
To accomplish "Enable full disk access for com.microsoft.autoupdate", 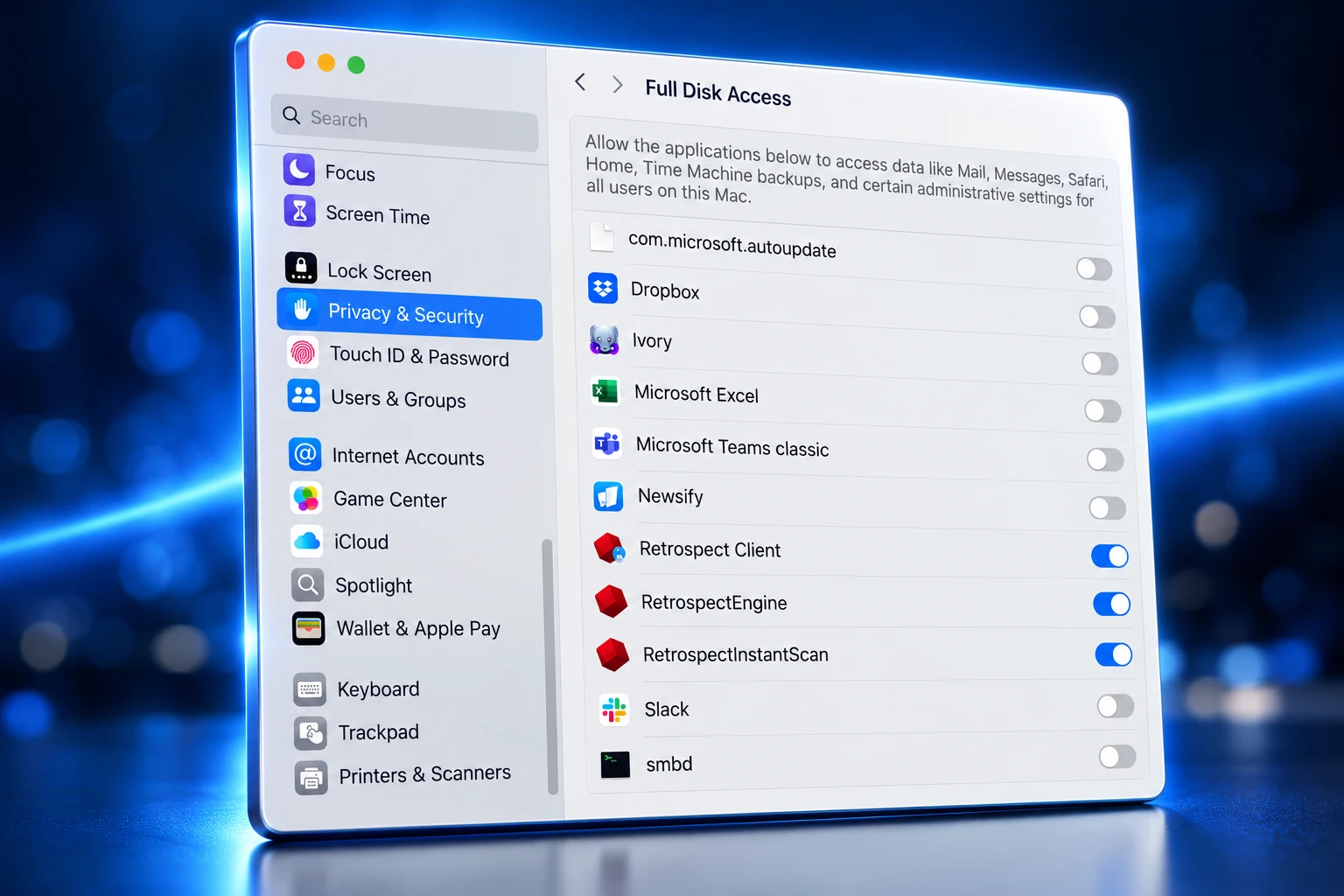I will pos(1094,269).
